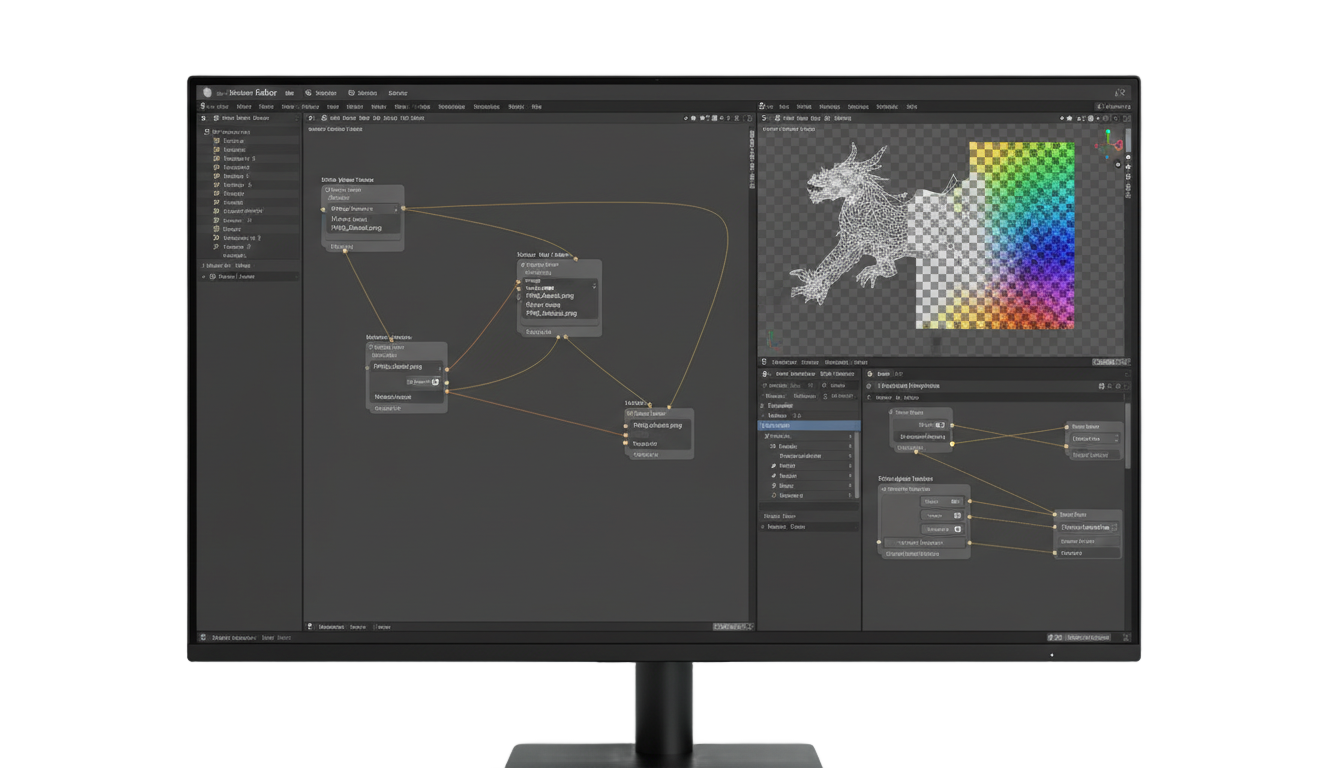1344x768 pixels.
Task: Open the dropdown in the top-left node of the main editor
Action: click(x=363, y=209)
